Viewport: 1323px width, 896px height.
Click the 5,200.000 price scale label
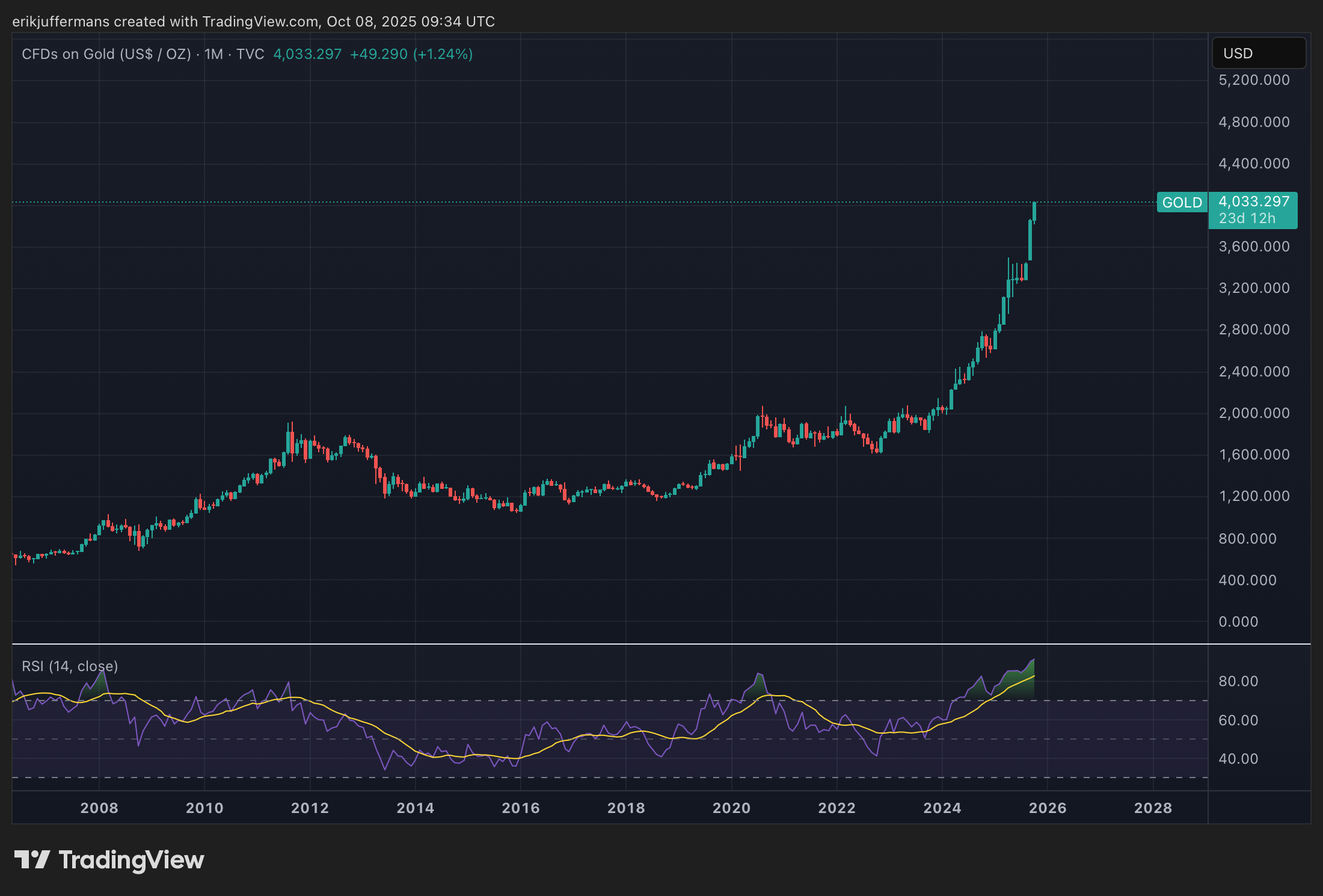(x=1253, y=80)
